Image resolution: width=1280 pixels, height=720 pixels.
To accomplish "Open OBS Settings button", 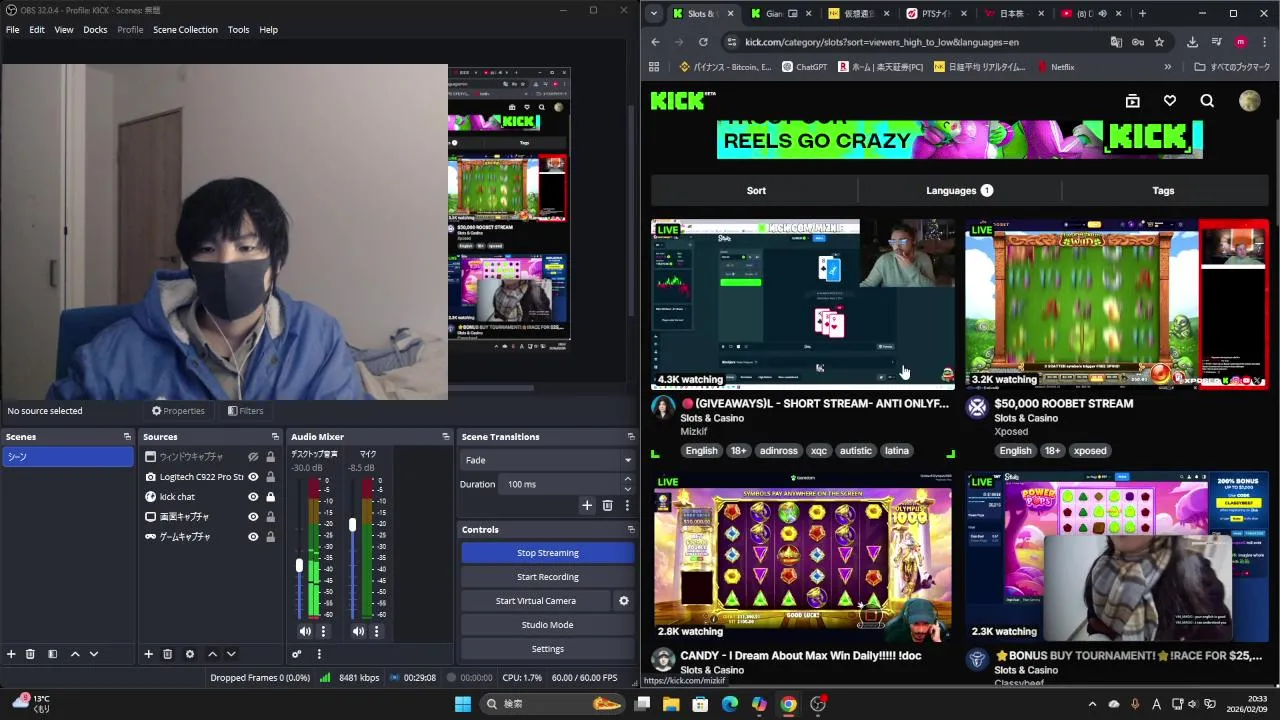I will tap(547, 649).
